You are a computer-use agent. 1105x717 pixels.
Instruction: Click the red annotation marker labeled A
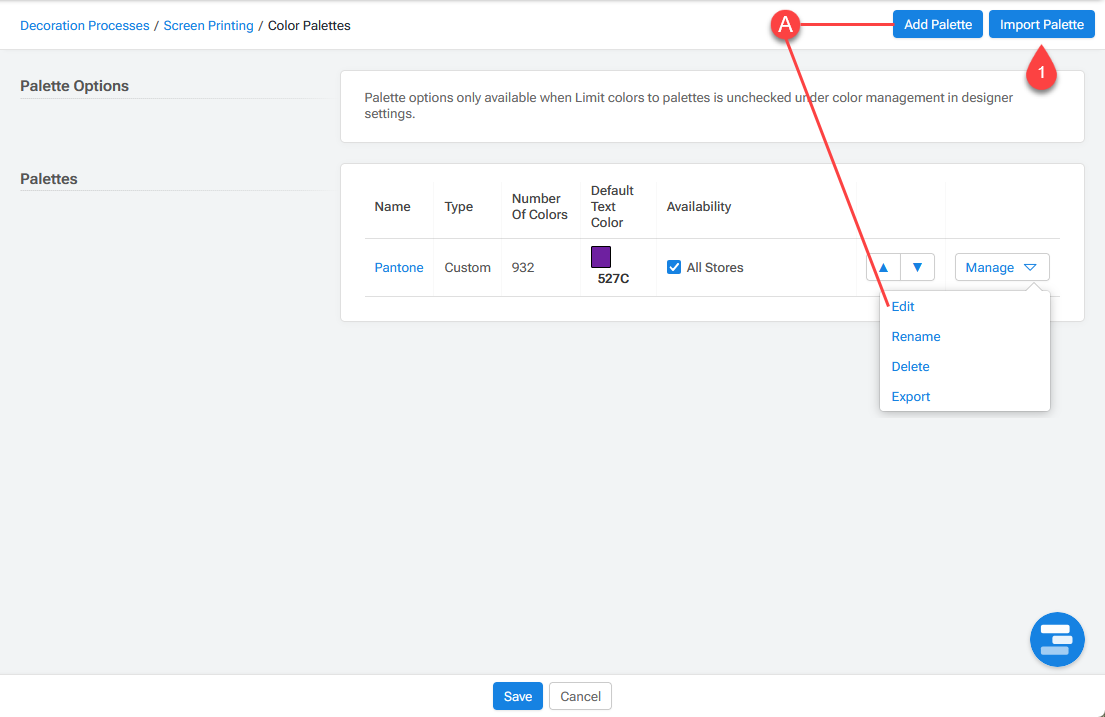[x=786, y=26]
